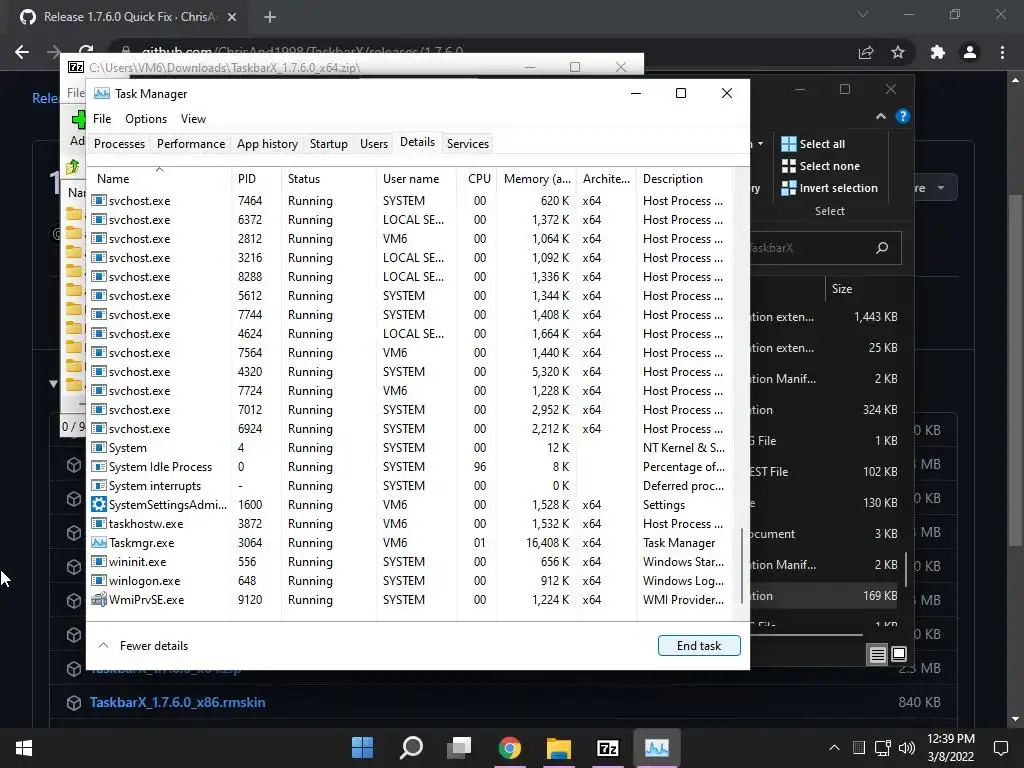Collapse Explorer ribbon chevron

click(x=880, y=116)
